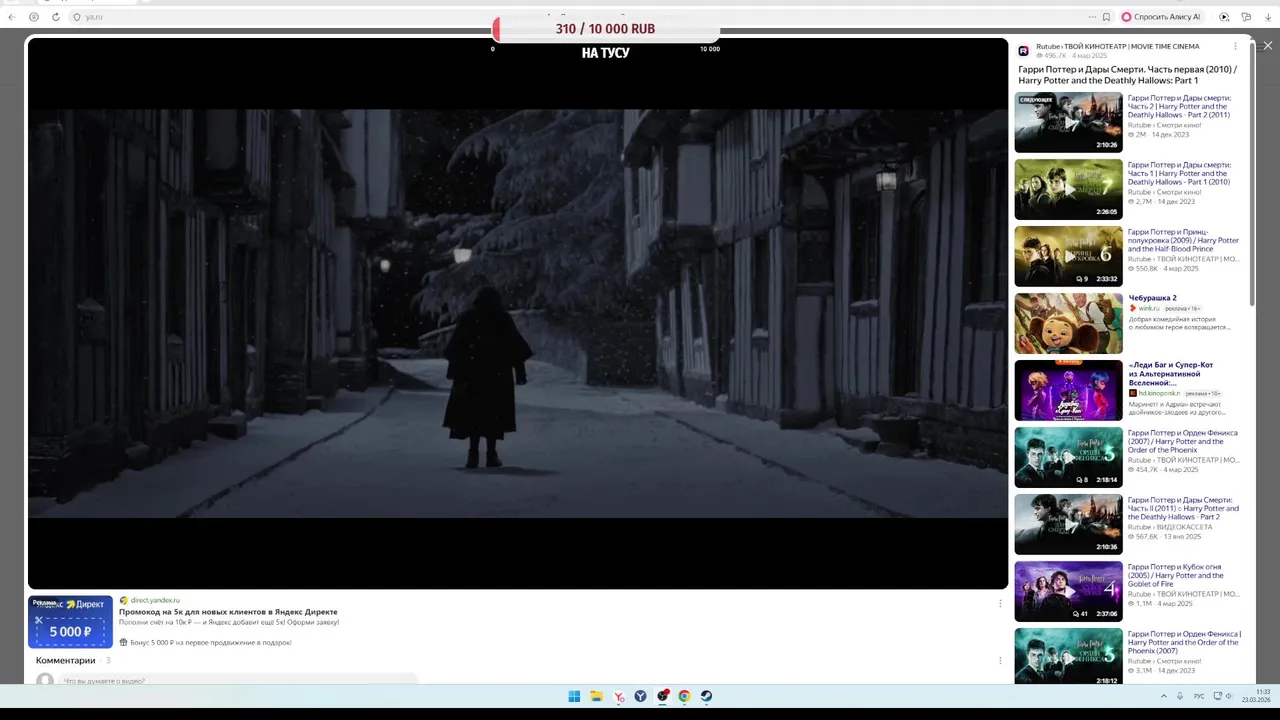Click the shield site-protection icon in address bar
The image size is (1280, 720).
click(x=77, y=17)
